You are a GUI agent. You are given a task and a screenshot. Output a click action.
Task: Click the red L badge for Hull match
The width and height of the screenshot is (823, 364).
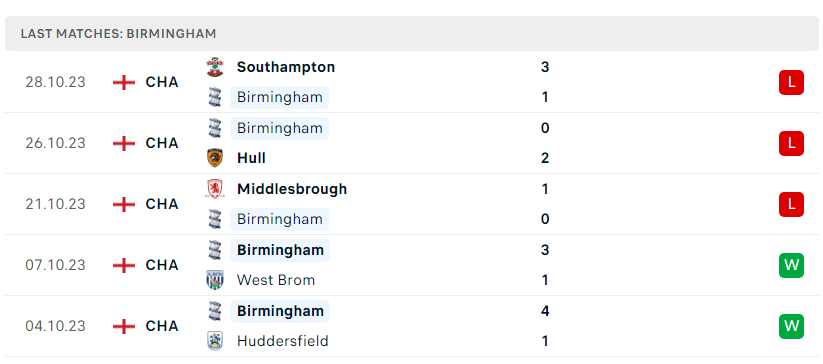pos(791,143)
